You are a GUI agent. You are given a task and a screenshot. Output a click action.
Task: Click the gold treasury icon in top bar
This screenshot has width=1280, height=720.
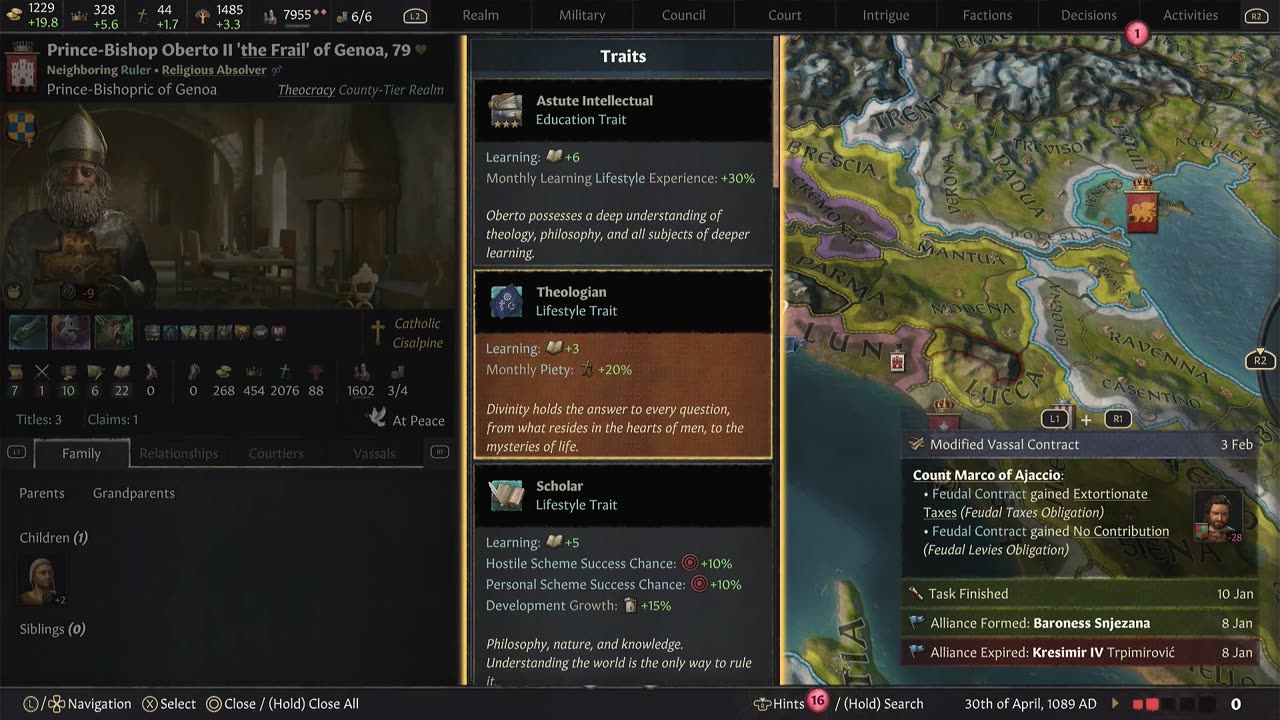[15, 15]
